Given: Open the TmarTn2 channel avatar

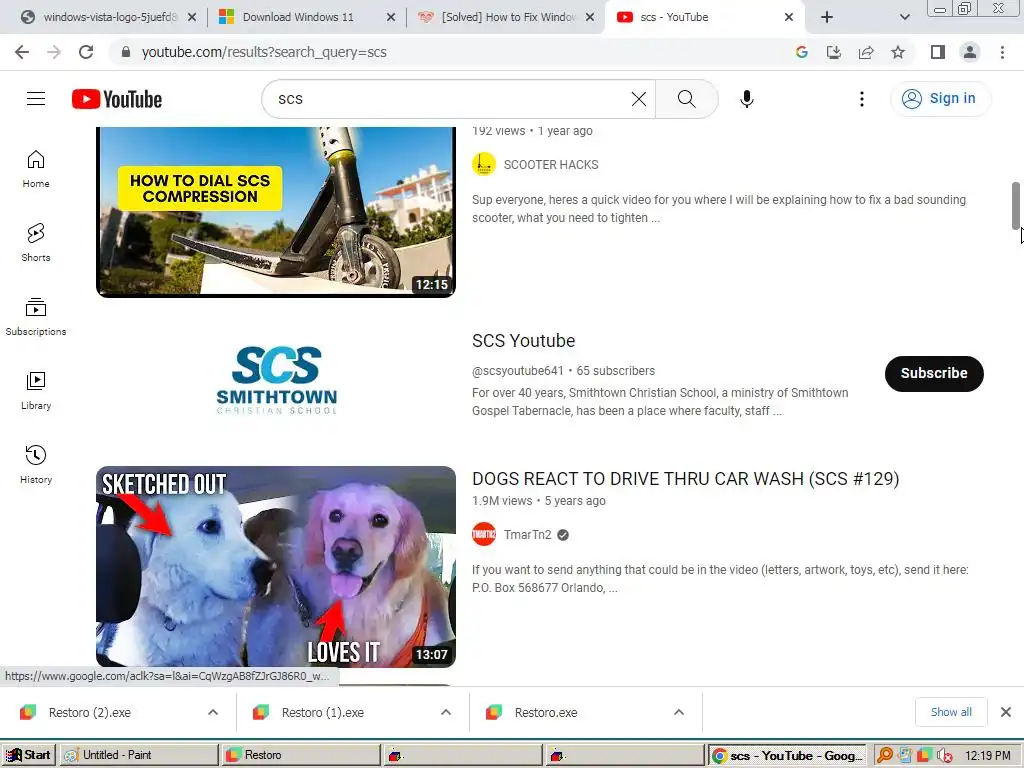Looking at the screenshot, I should coord(484,534).
